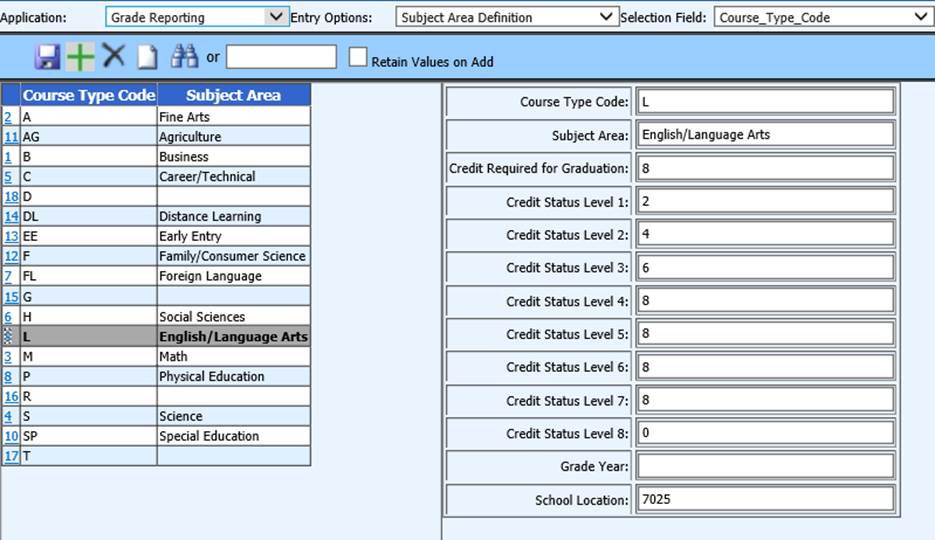
Task: Click the School Location field
Action: coord(765,499)
